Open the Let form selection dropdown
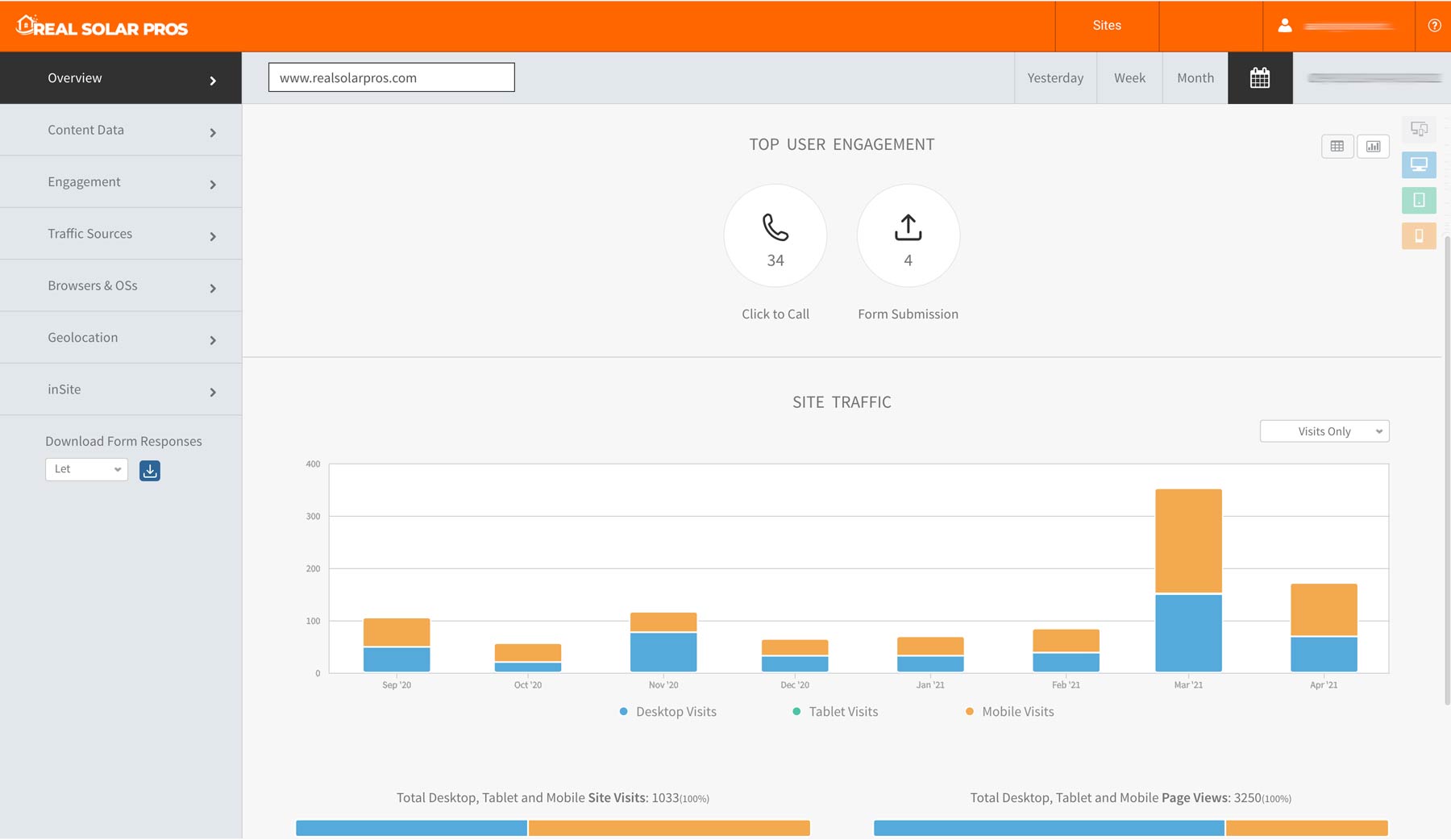Image resolution: width=1451 pixels, height=840 pixels. (x=86, y=469)
